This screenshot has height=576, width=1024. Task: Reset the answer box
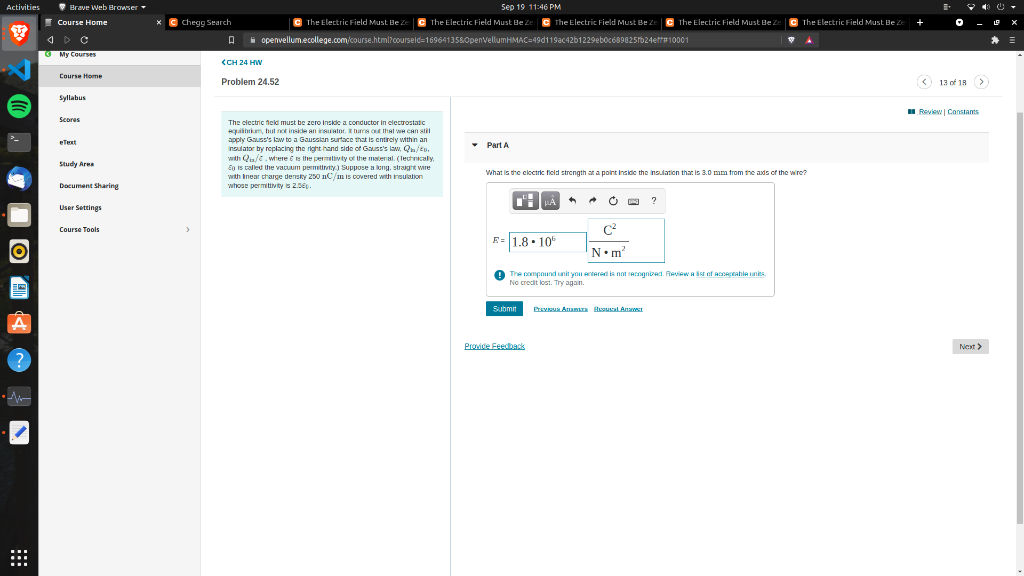pyautogui.click(x=613, y=200)
